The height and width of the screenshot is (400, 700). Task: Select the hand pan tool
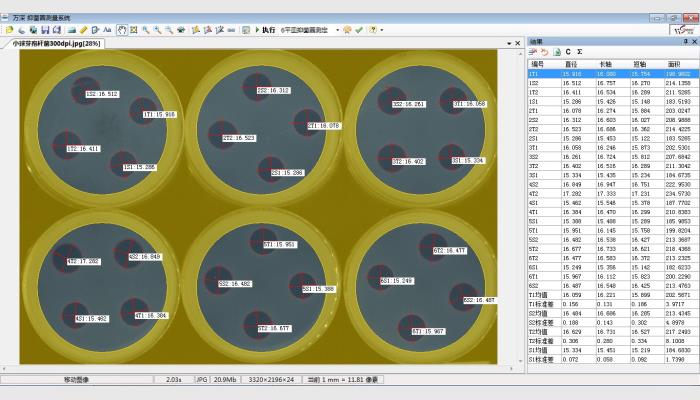pos(121,30)
